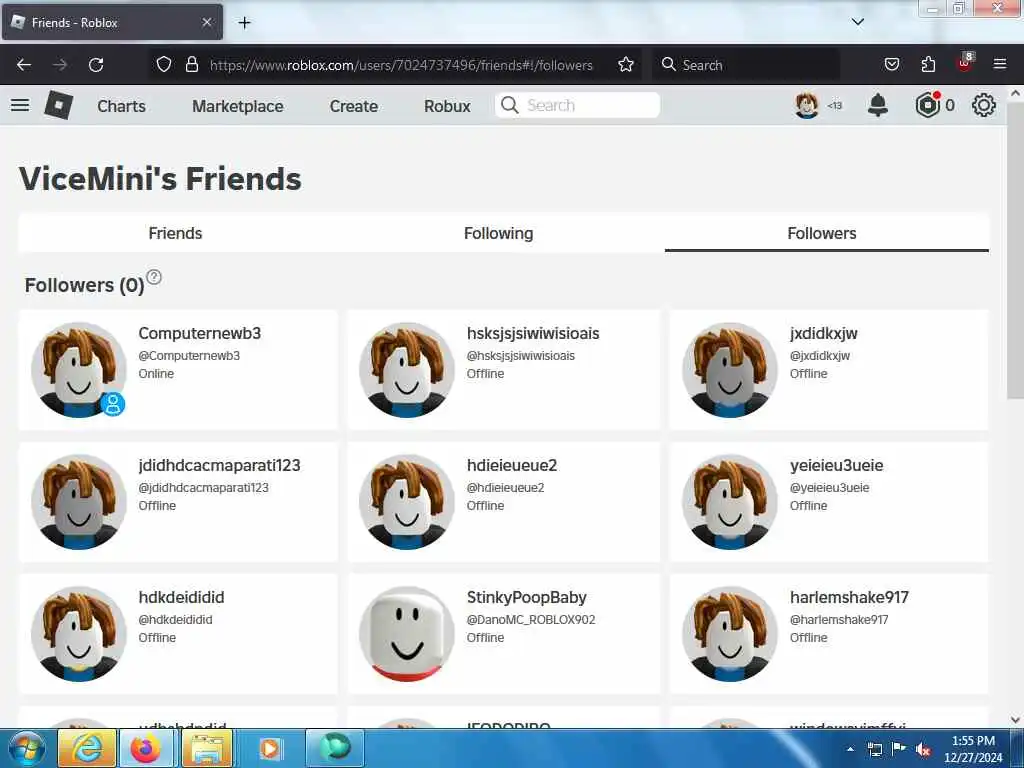Open the Firefox application menu

1000,64
